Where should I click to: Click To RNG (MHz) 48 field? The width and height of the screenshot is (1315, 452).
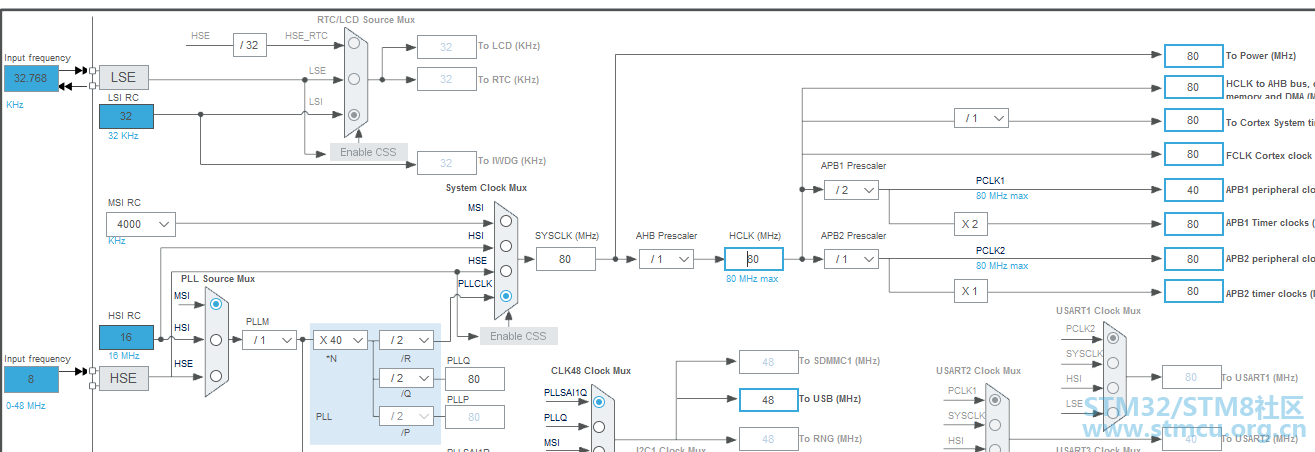[768, 438]
